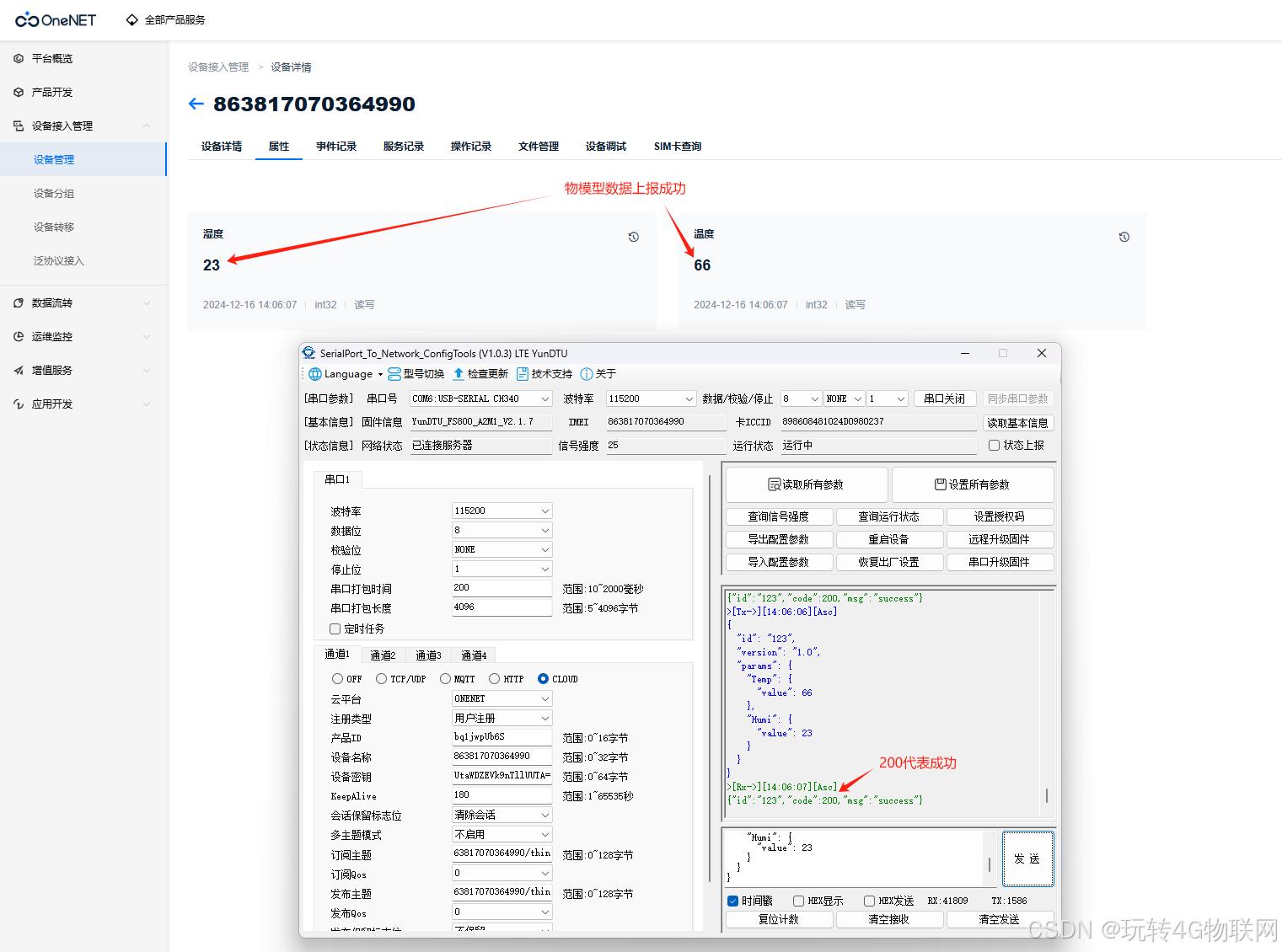Select the HTTP radio button
The height and width of the screenshot is (952, 1282).
494,678
